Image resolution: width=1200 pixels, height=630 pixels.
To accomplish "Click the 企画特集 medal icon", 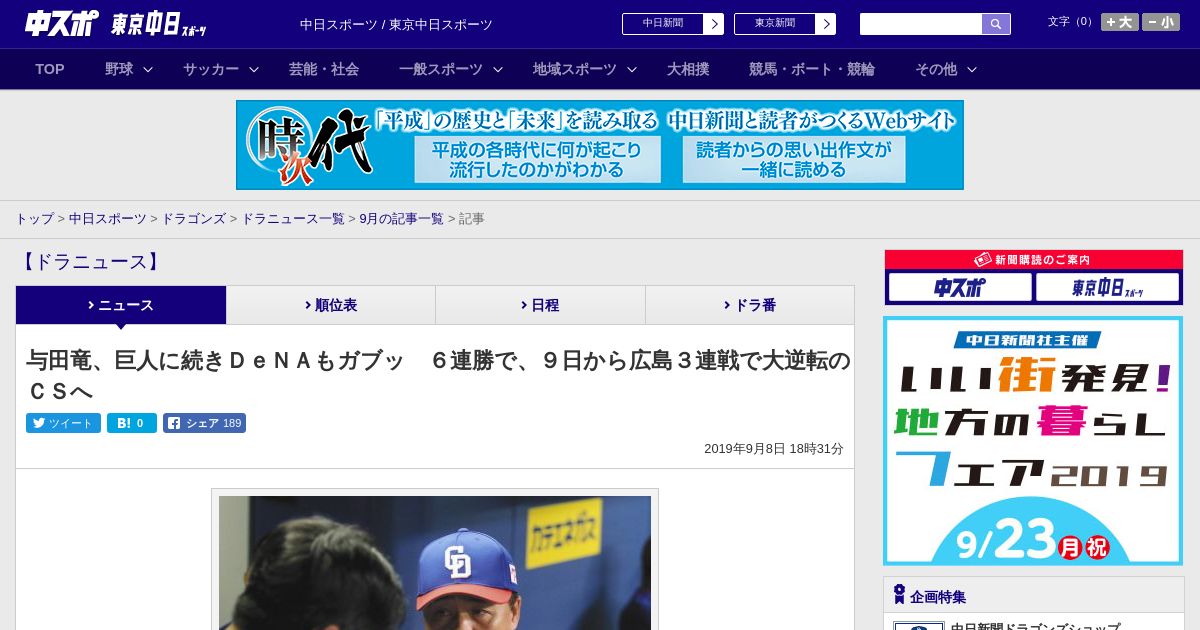I will pyautogui.click(x=899, y=595).
